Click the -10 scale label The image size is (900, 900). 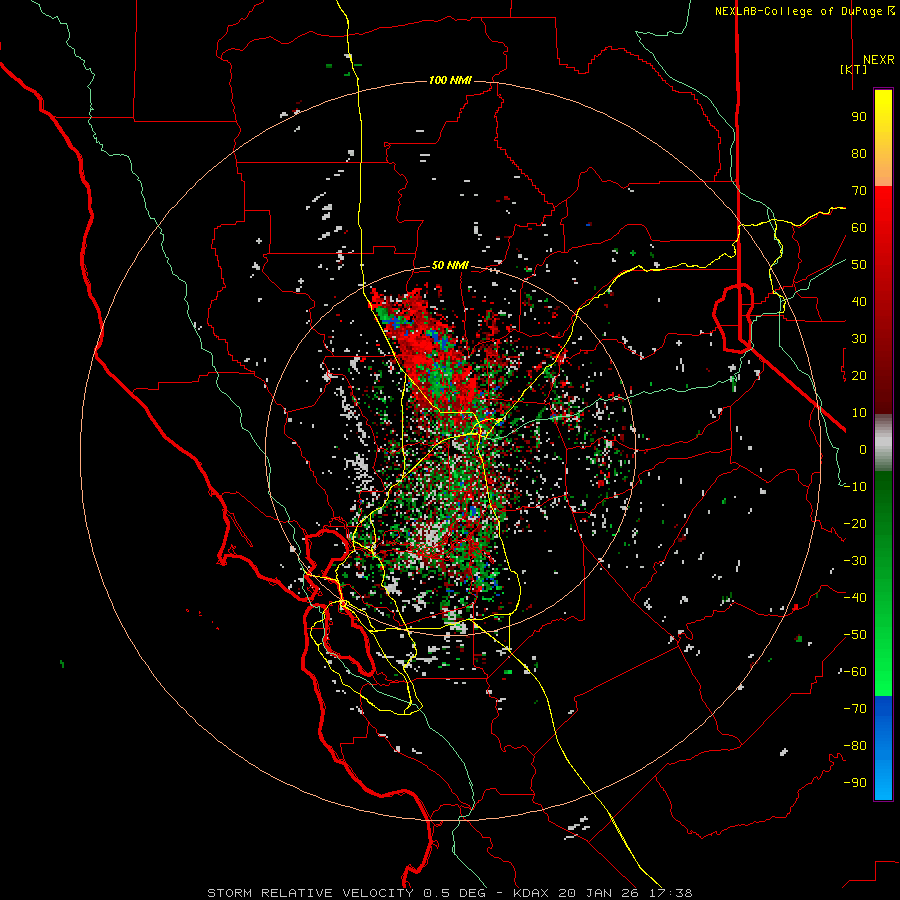pyautogui.click(x=855, y=487)
